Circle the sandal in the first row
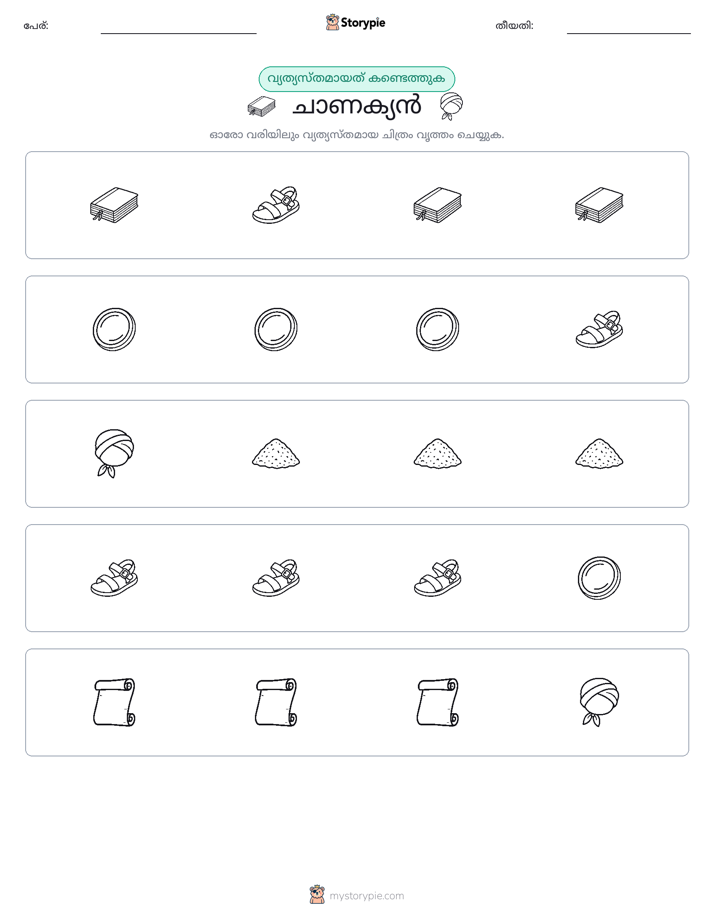 point(276,205)
